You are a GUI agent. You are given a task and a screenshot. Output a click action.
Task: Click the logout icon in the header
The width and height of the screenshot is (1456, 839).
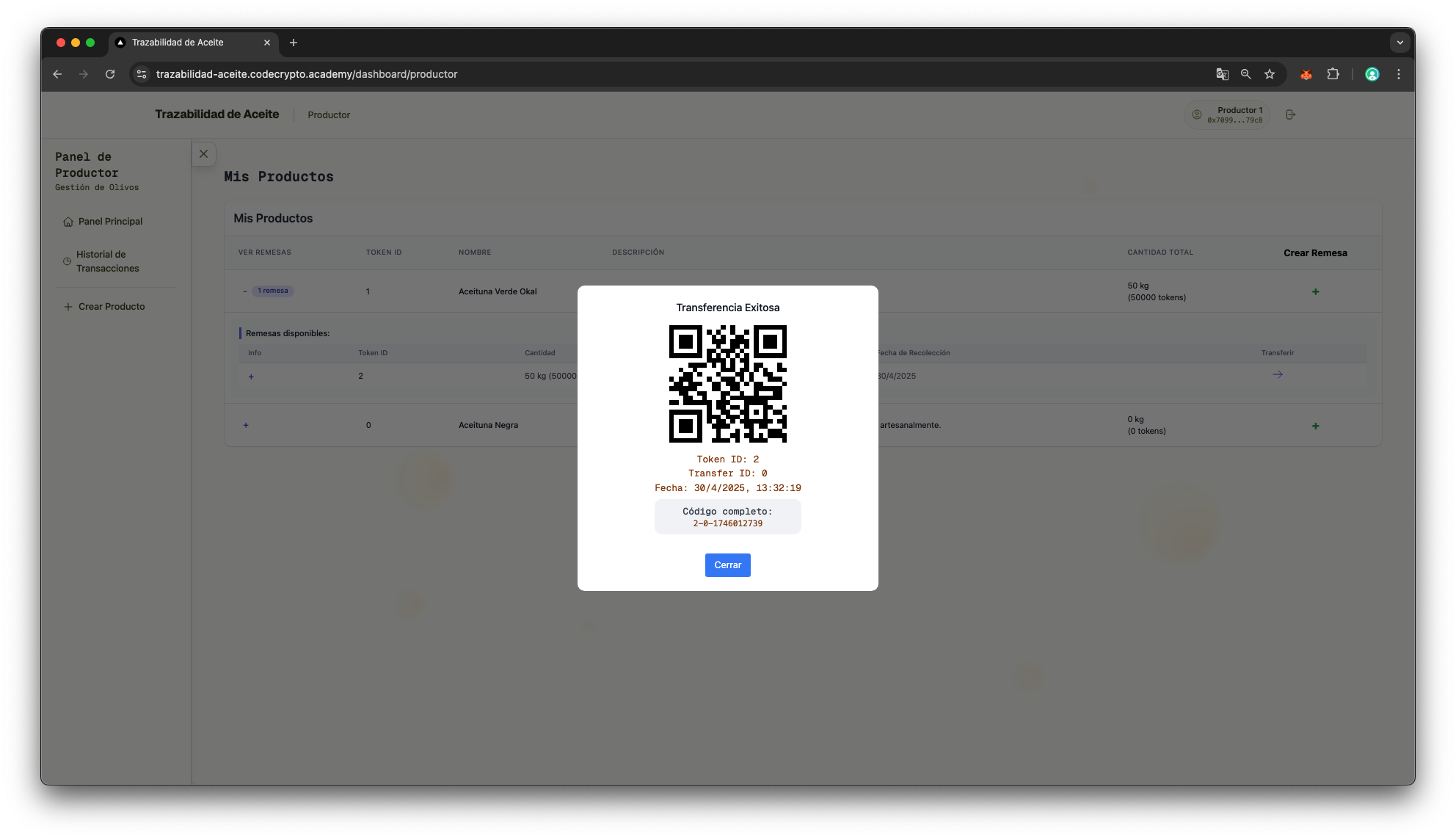1291,115
